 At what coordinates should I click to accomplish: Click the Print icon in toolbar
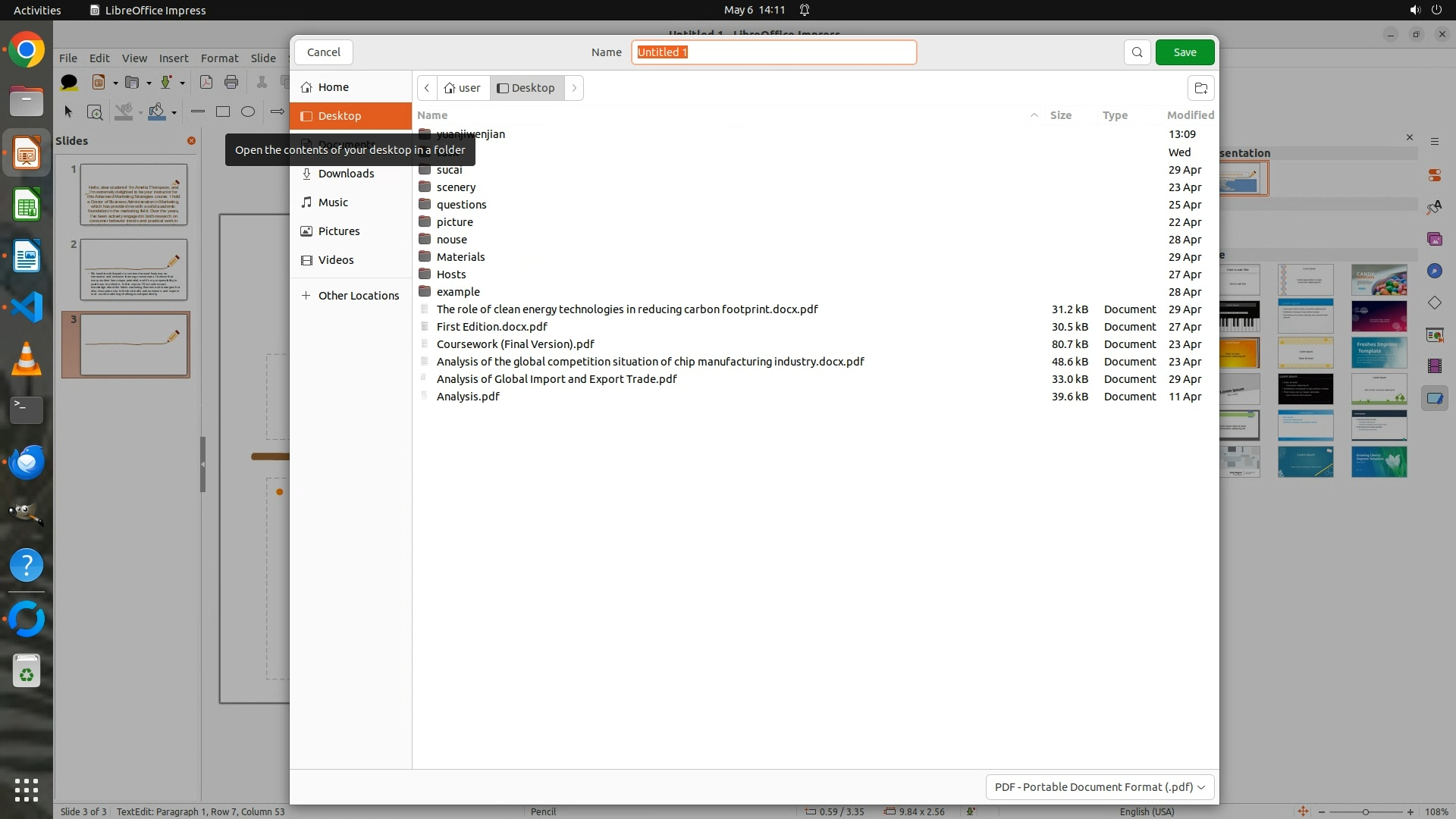231,82
